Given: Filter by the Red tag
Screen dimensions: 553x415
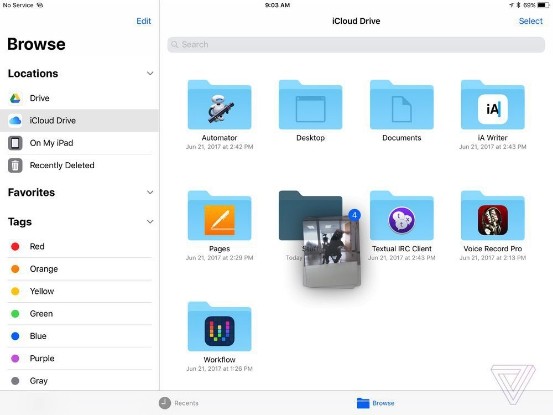Looking at the screenshot, I should click(x=80, y=246).
